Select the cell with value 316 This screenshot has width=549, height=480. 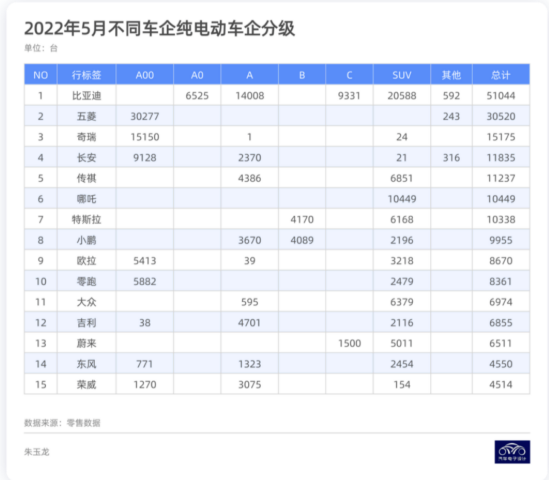[x=451, y=158]
